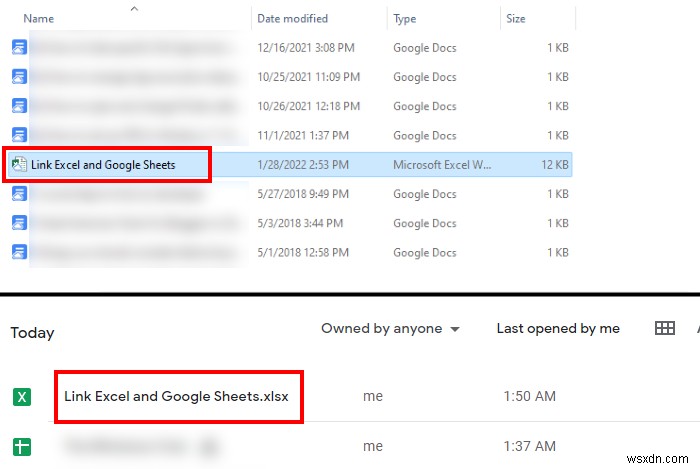Click the Google Docs icon dated 5/1/2018

coord(19,252)
